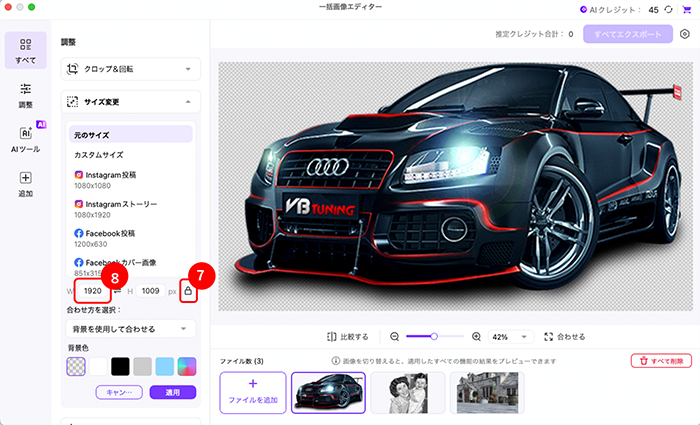700x425 pixels.
Task: Click the car preview image
Action: click(x=455, y=186)
